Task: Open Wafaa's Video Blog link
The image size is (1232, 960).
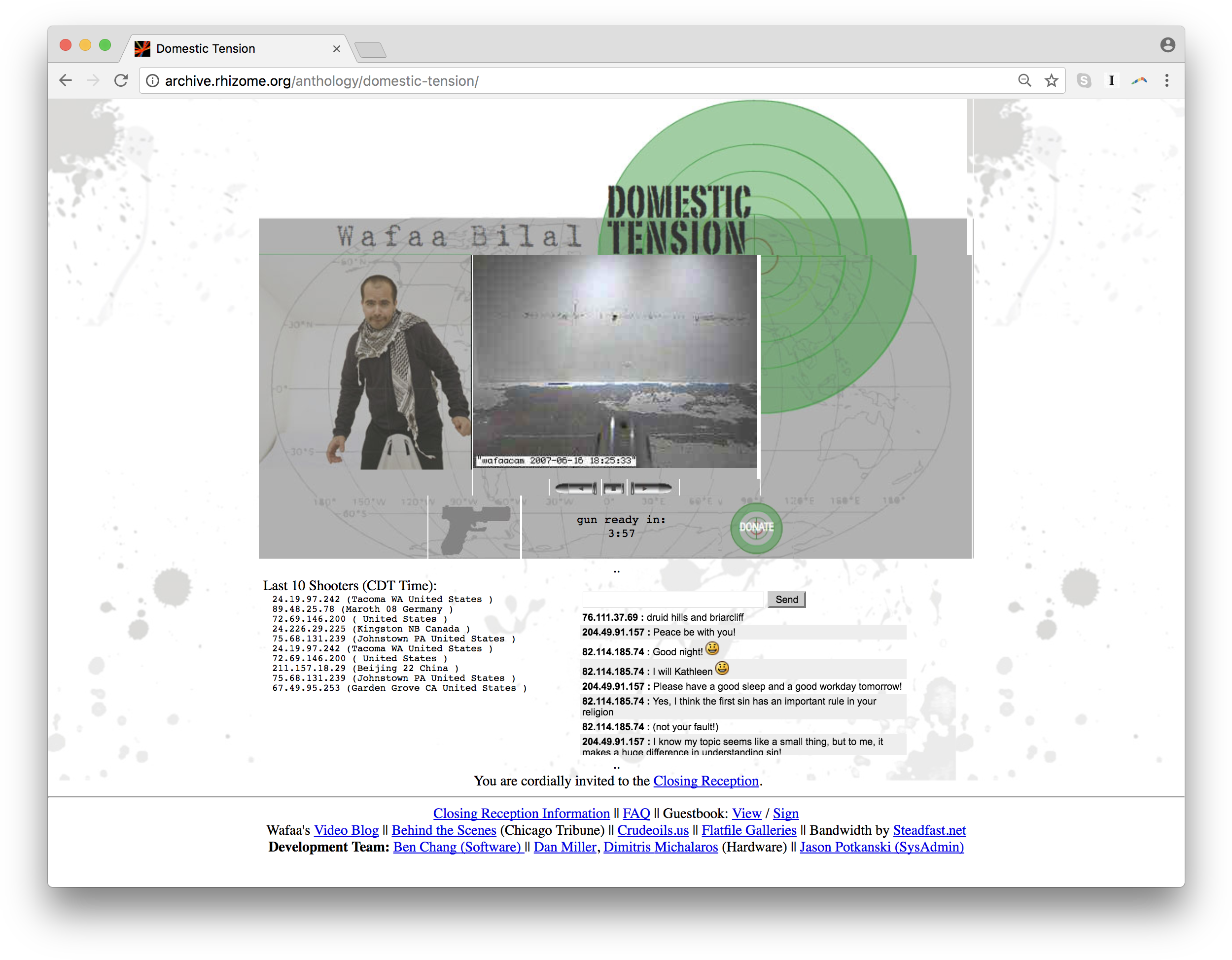Action: click(x=346, y=830)
